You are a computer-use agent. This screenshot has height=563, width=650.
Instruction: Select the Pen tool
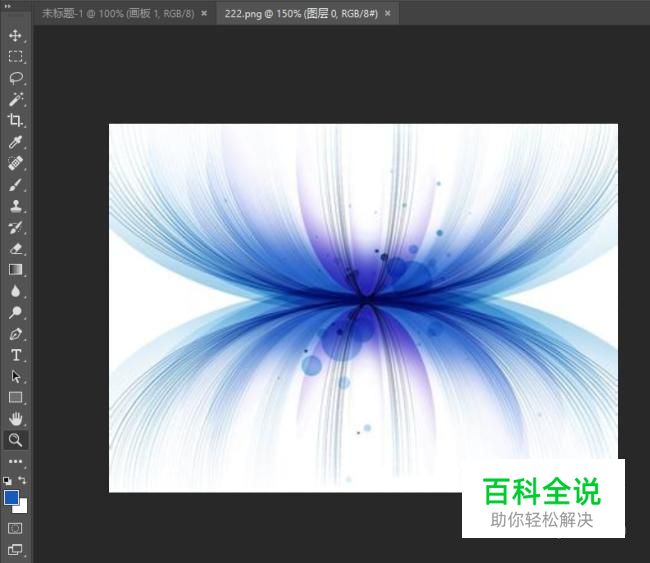pyautogui.click(x=15, y=334)
